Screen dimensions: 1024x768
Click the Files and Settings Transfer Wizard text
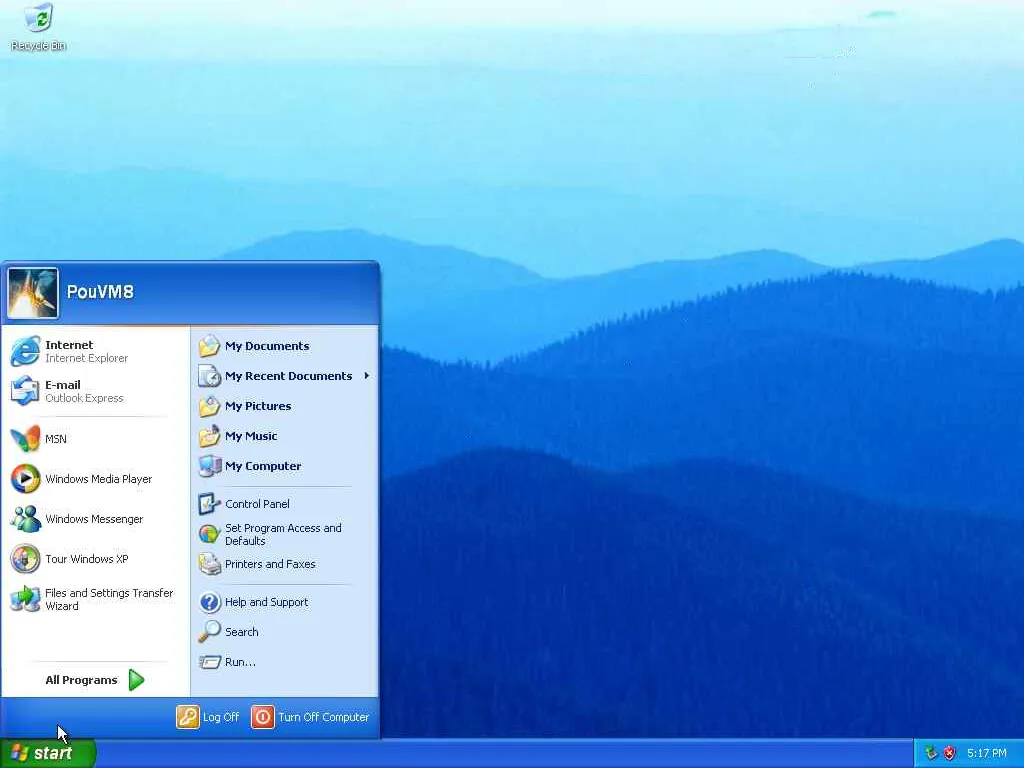coord(109,600)
